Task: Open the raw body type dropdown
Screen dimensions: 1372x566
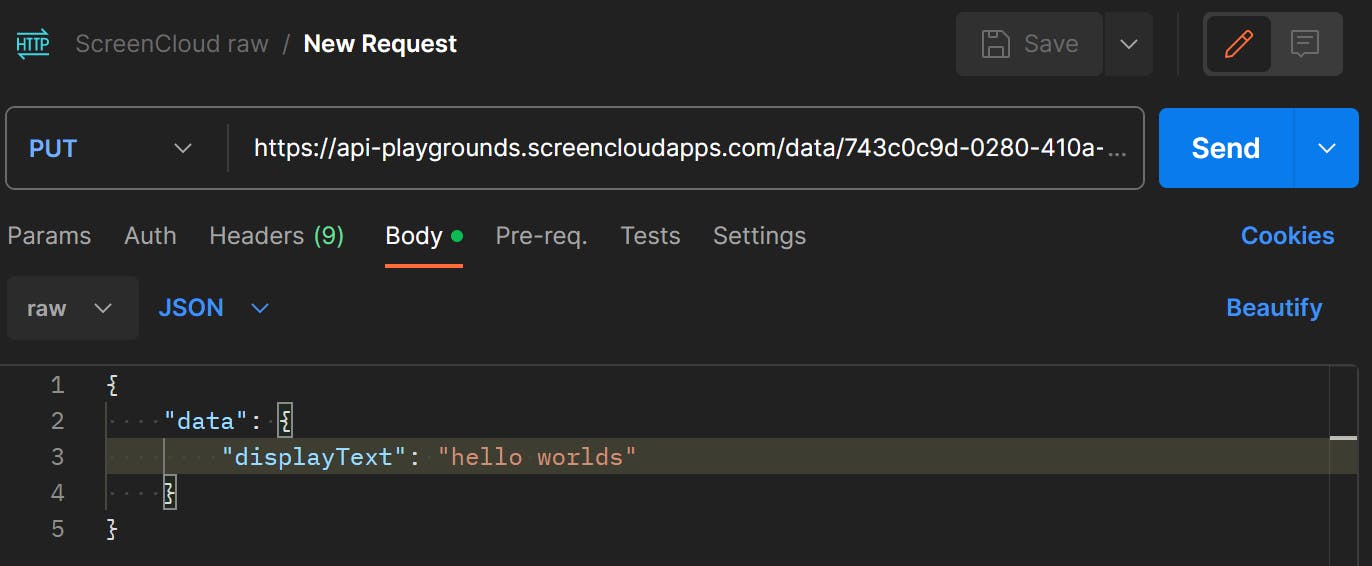Action: click(x=72, y=308)
